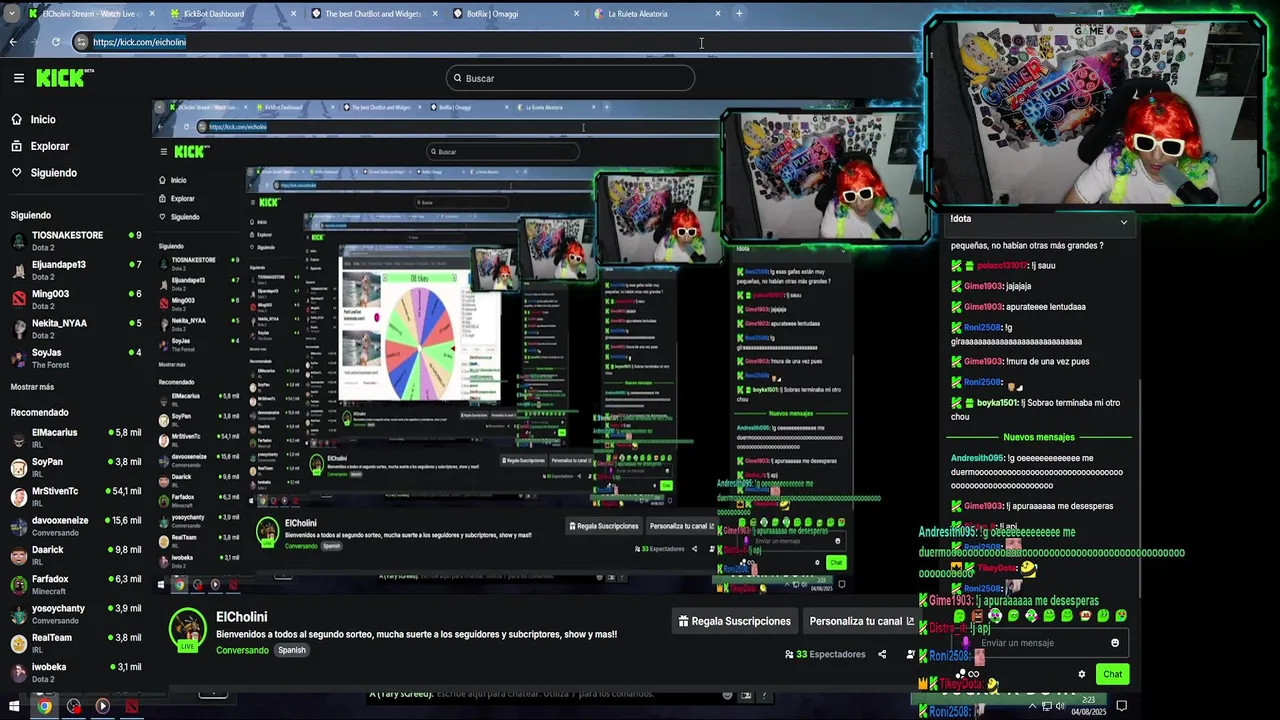
Task: Open chat settings gear
Action: coord(1081,674)
